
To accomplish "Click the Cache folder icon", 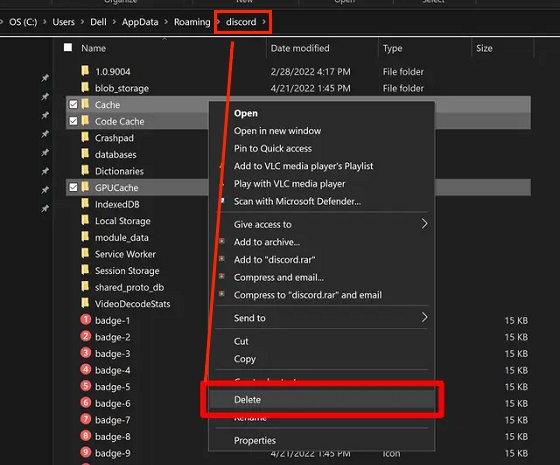I will [85, 104].
